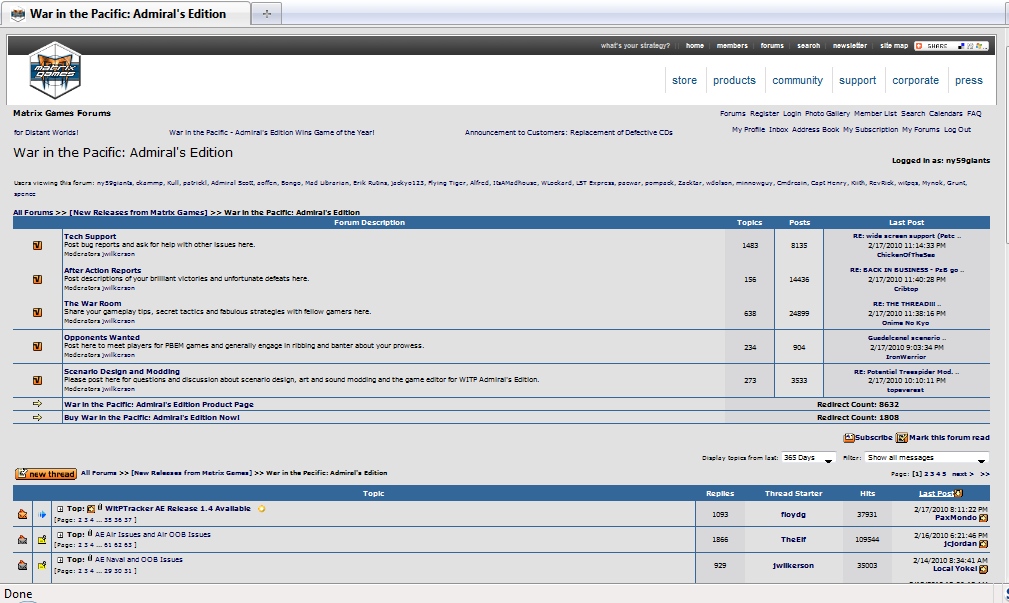Image resolution: width=1009 pixels, height=603 pixels.
Task: Click the newsletter link in top bar
Action: [x=849, y=46]
